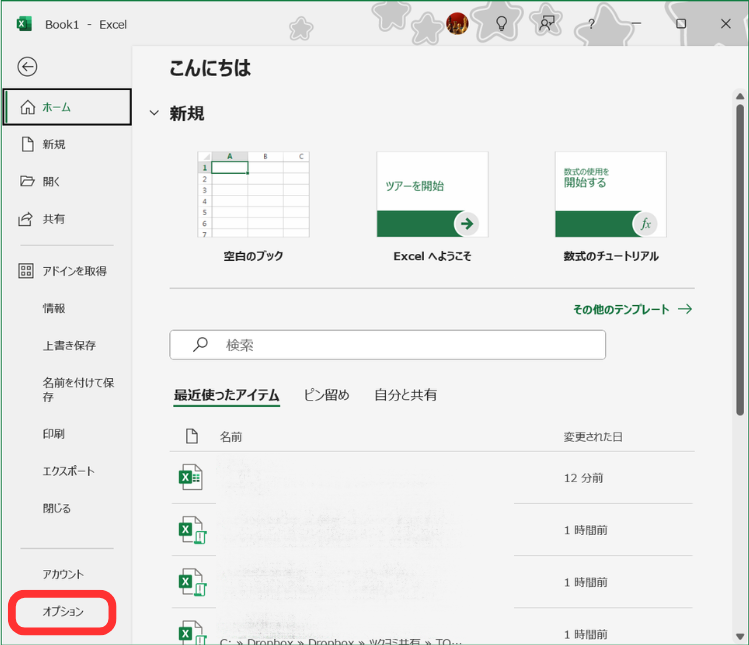Open the 印刷 page
Viewport: 749px width, 645px height.
54,434
